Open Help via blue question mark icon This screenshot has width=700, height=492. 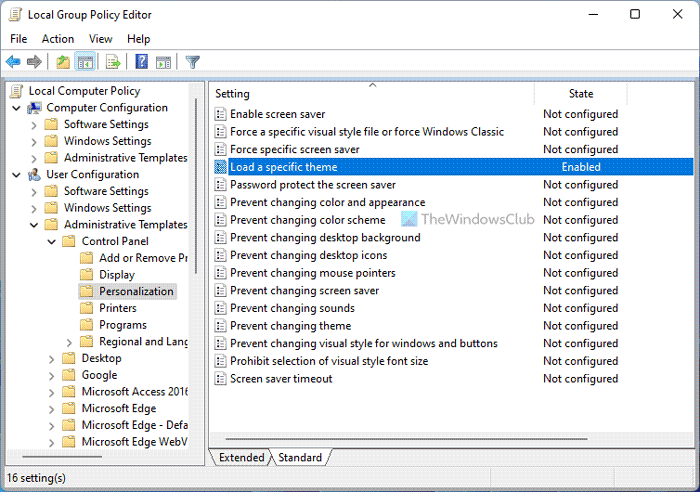click(141, 62)
